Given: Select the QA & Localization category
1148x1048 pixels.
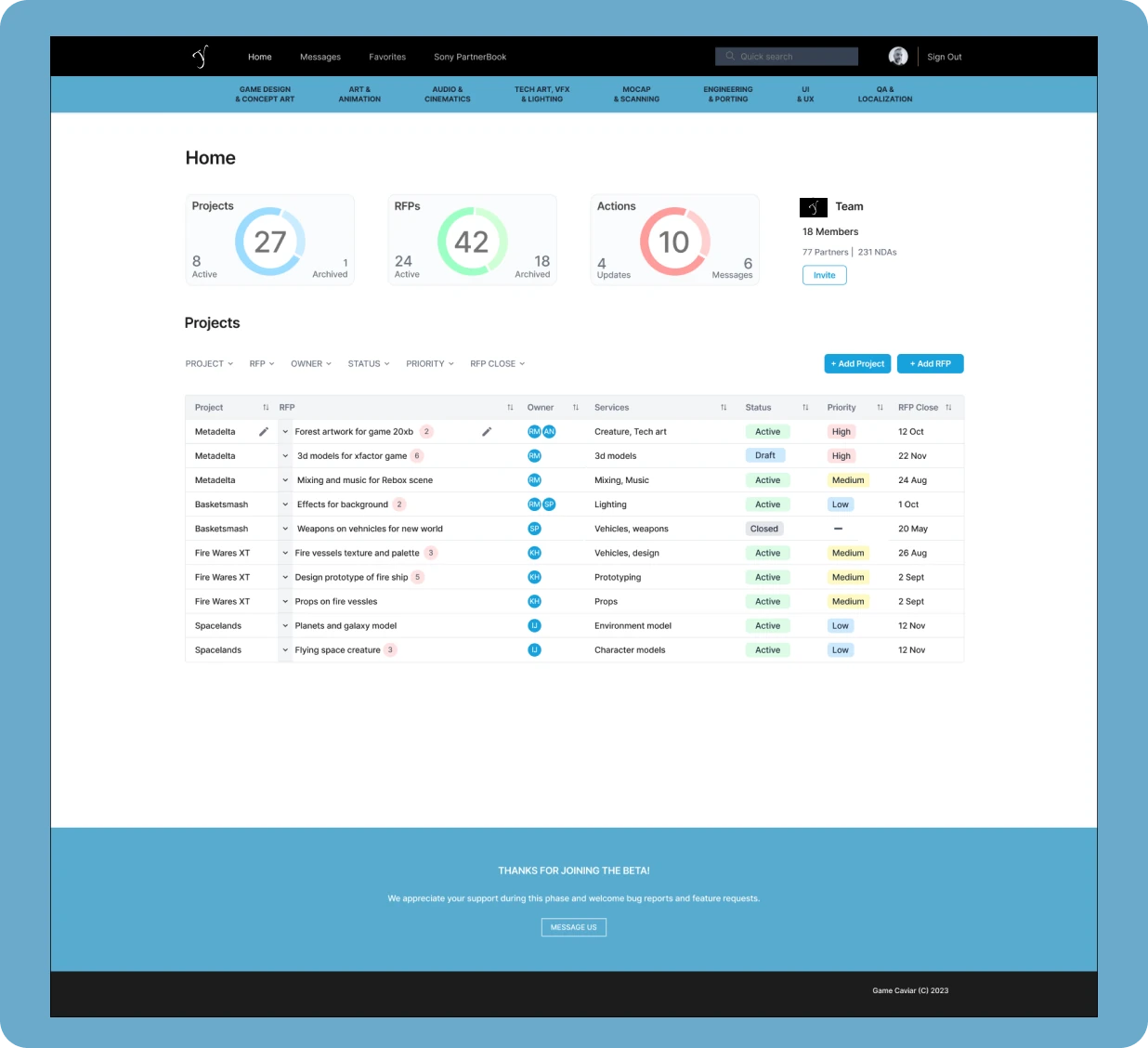Looking at the screenshot, I should pos(885,95).
